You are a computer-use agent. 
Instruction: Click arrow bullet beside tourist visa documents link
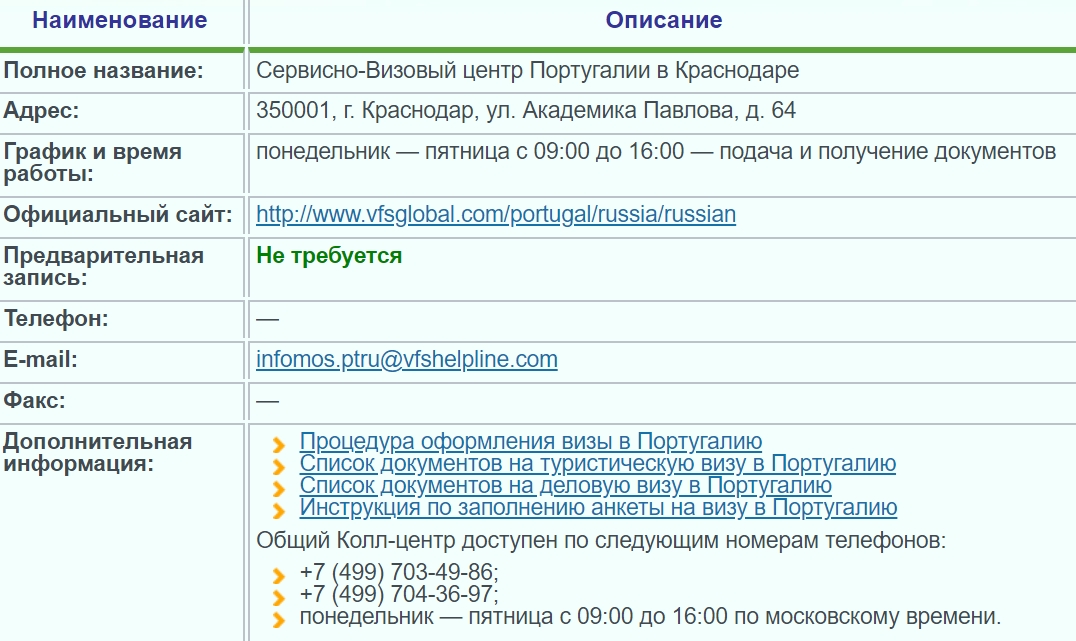[279, 466]
